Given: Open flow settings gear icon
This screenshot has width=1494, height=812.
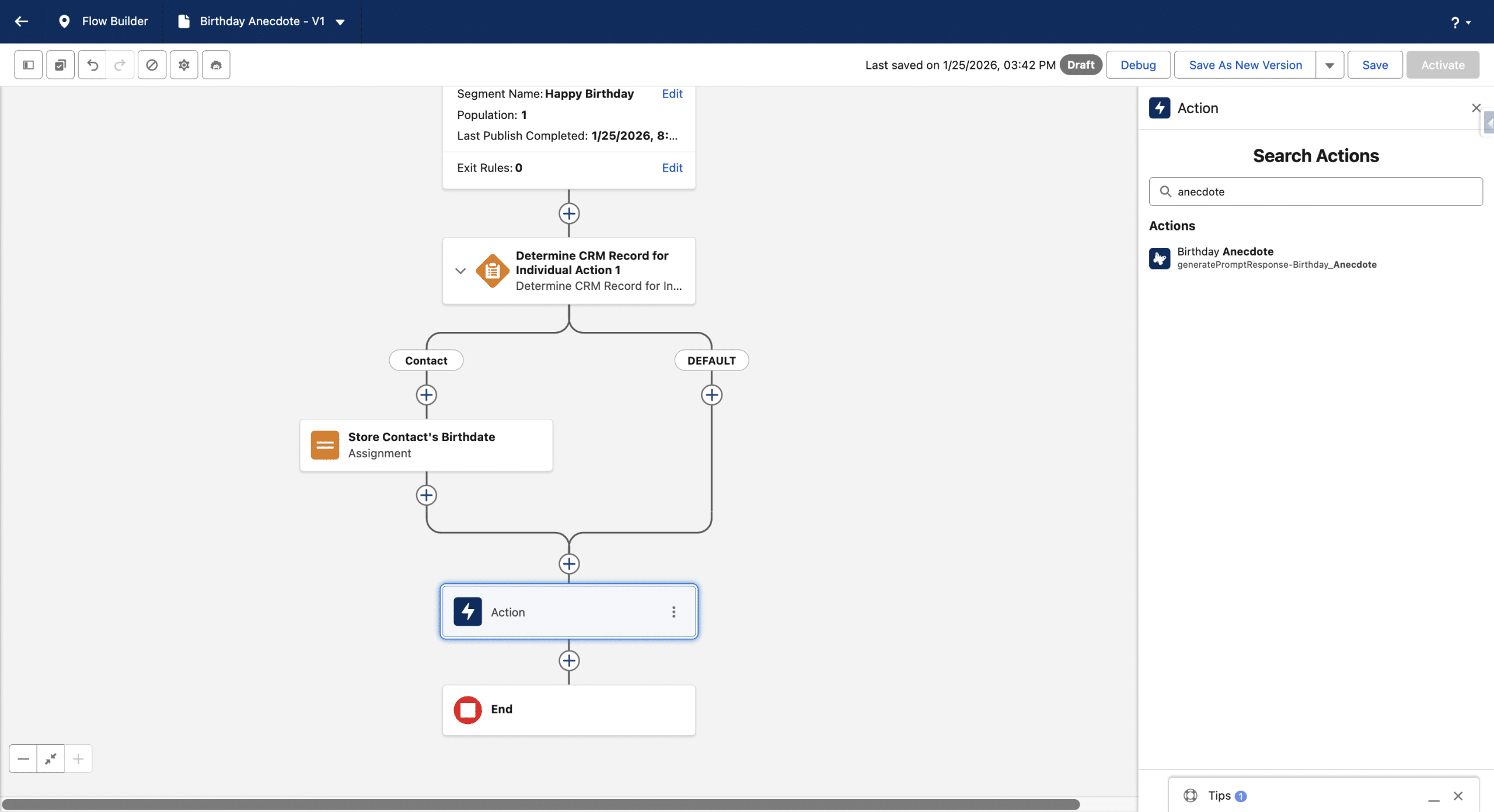Looking at the screenshot, I should (x=184, y=65).
